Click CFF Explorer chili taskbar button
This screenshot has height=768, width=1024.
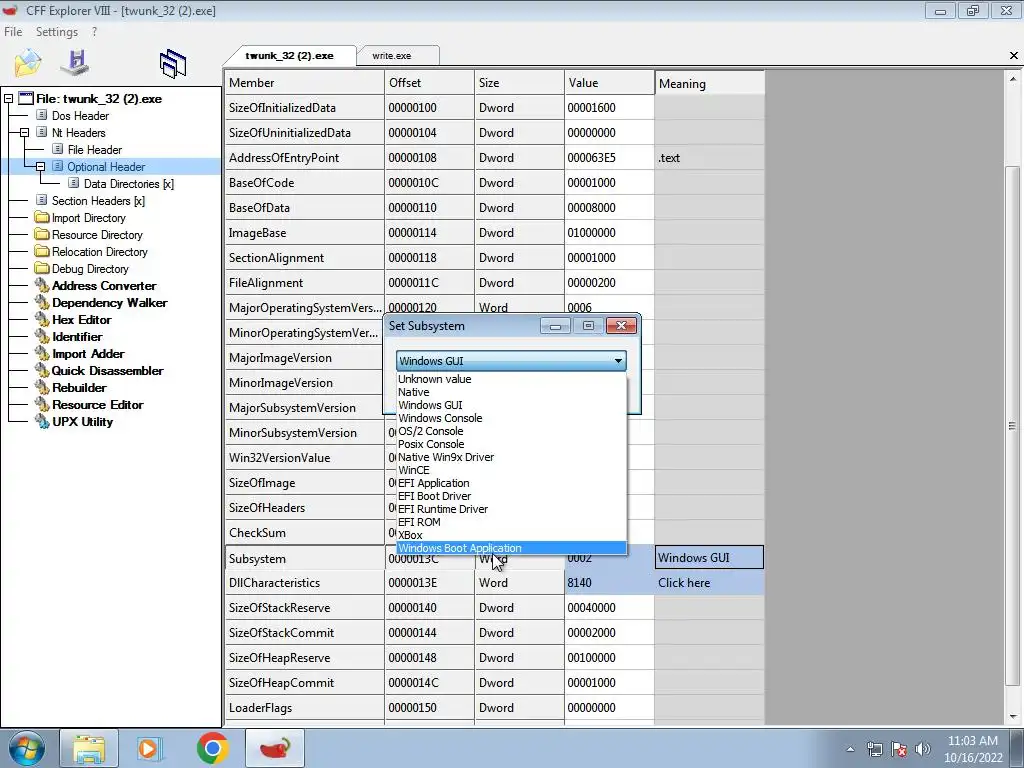[275, 748]
